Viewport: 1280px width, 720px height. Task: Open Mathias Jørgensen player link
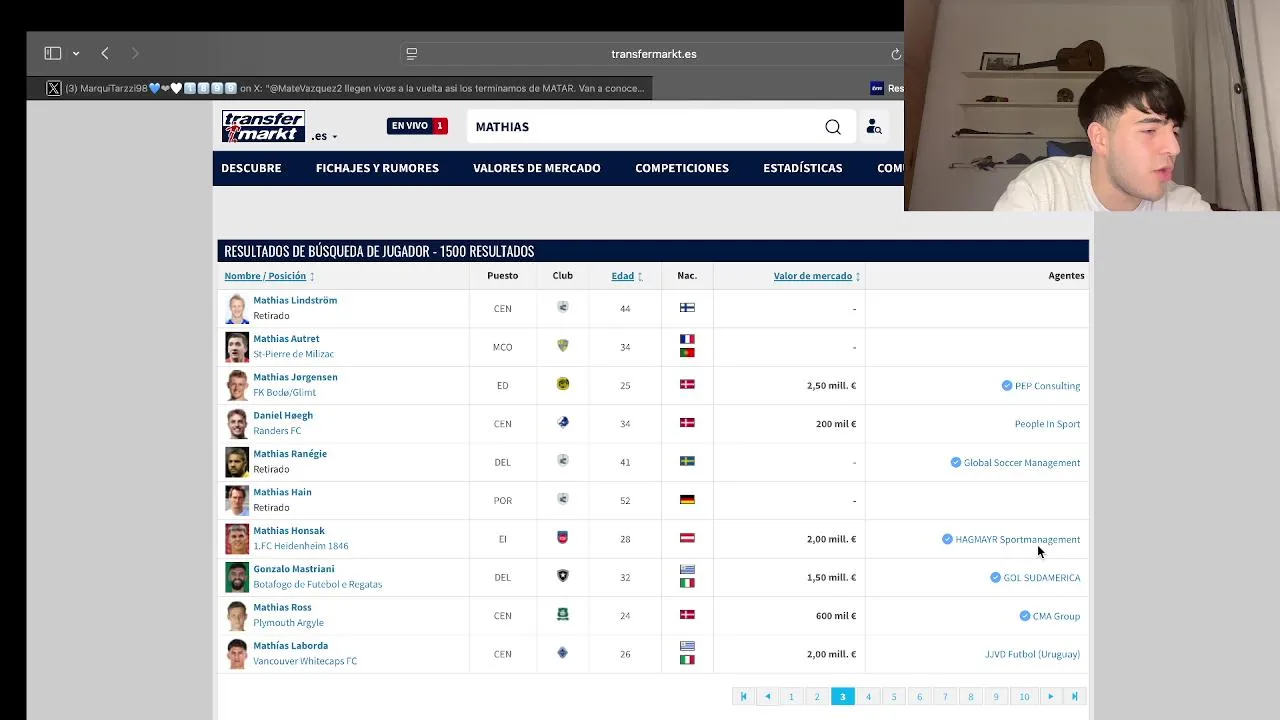(295, 377)
